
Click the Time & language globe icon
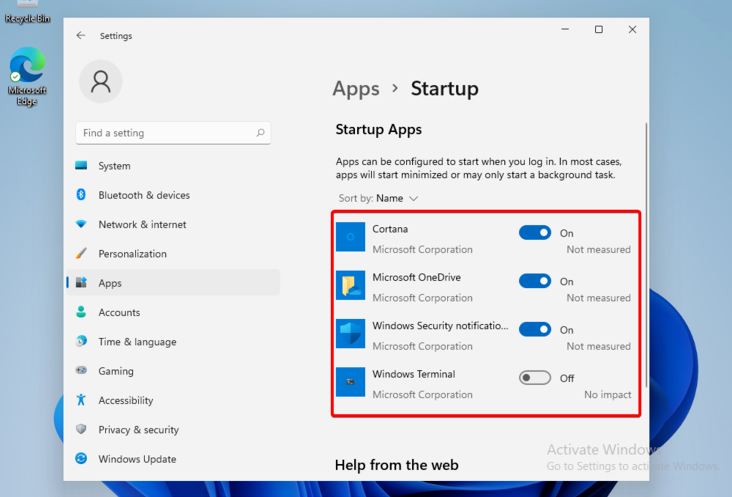coord(81,341)
